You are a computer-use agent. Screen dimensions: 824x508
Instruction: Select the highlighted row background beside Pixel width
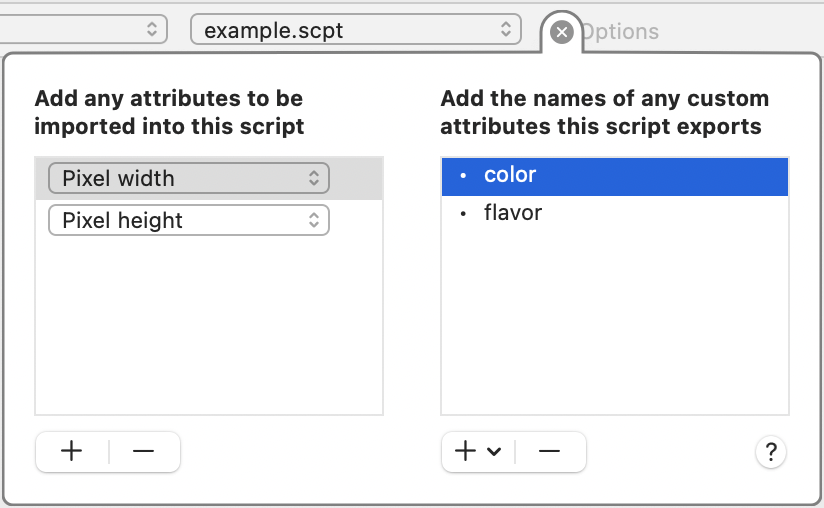click(x=356, y=178)
